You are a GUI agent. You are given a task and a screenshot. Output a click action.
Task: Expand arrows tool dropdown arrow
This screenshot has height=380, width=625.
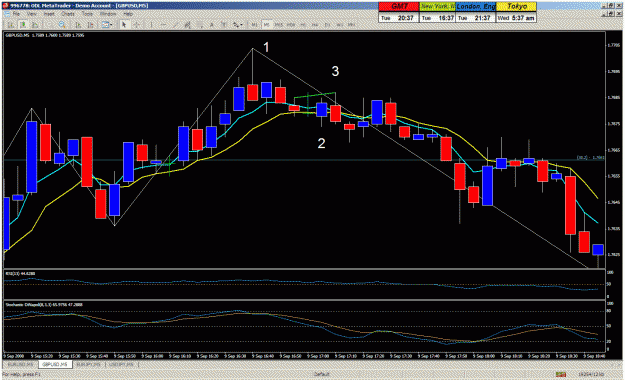point(242,25)
